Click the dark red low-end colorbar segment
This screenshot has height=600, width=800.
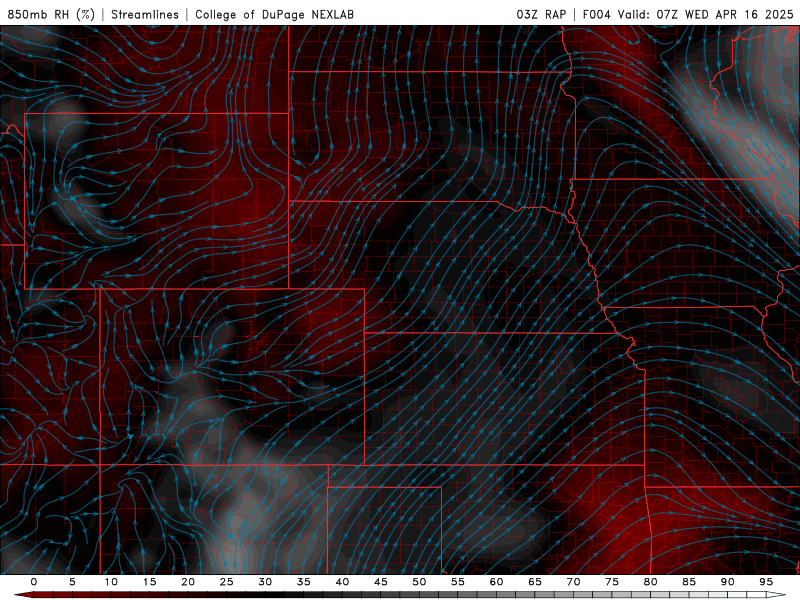point(23,595)
